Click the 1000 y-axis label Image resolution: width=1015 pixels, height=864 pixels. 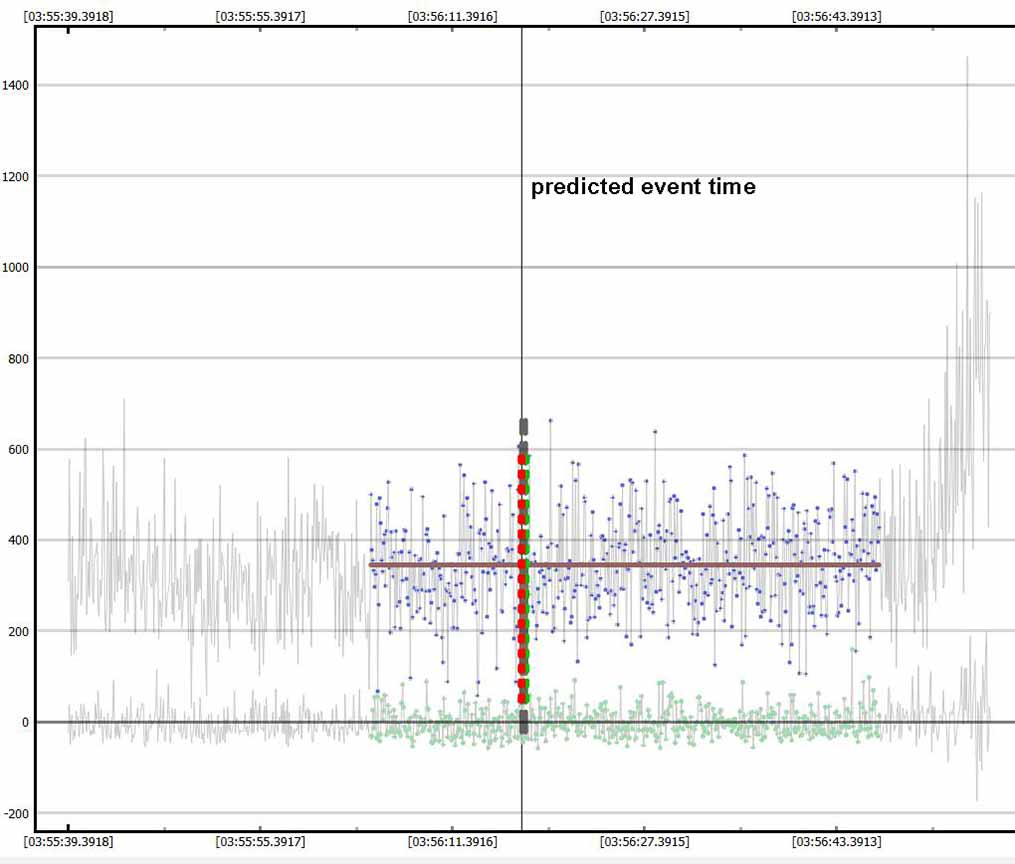click(16, 267)
